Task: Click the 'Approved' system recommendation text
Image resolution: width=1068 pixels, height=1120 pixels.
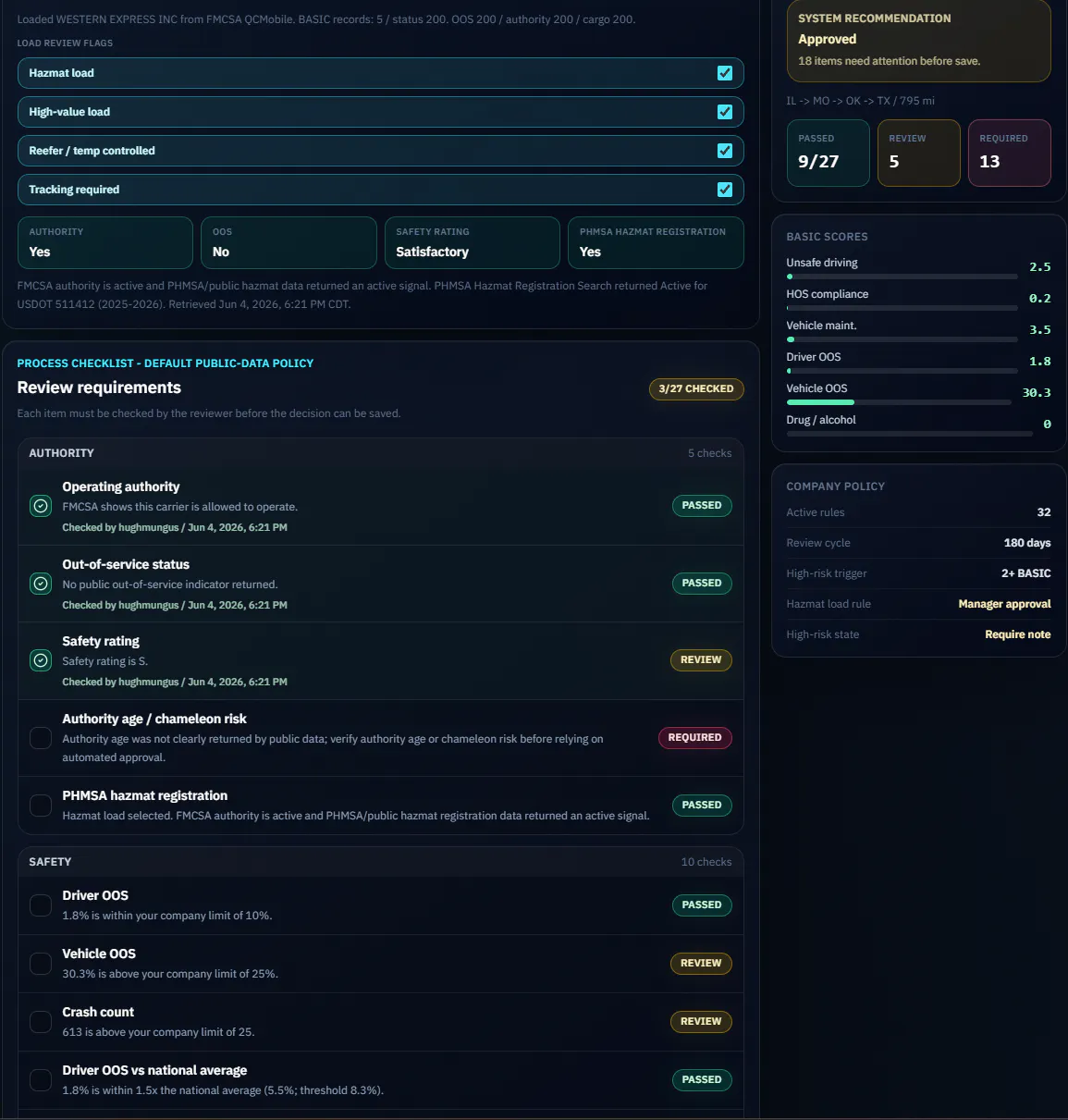Action: [828, 39]
